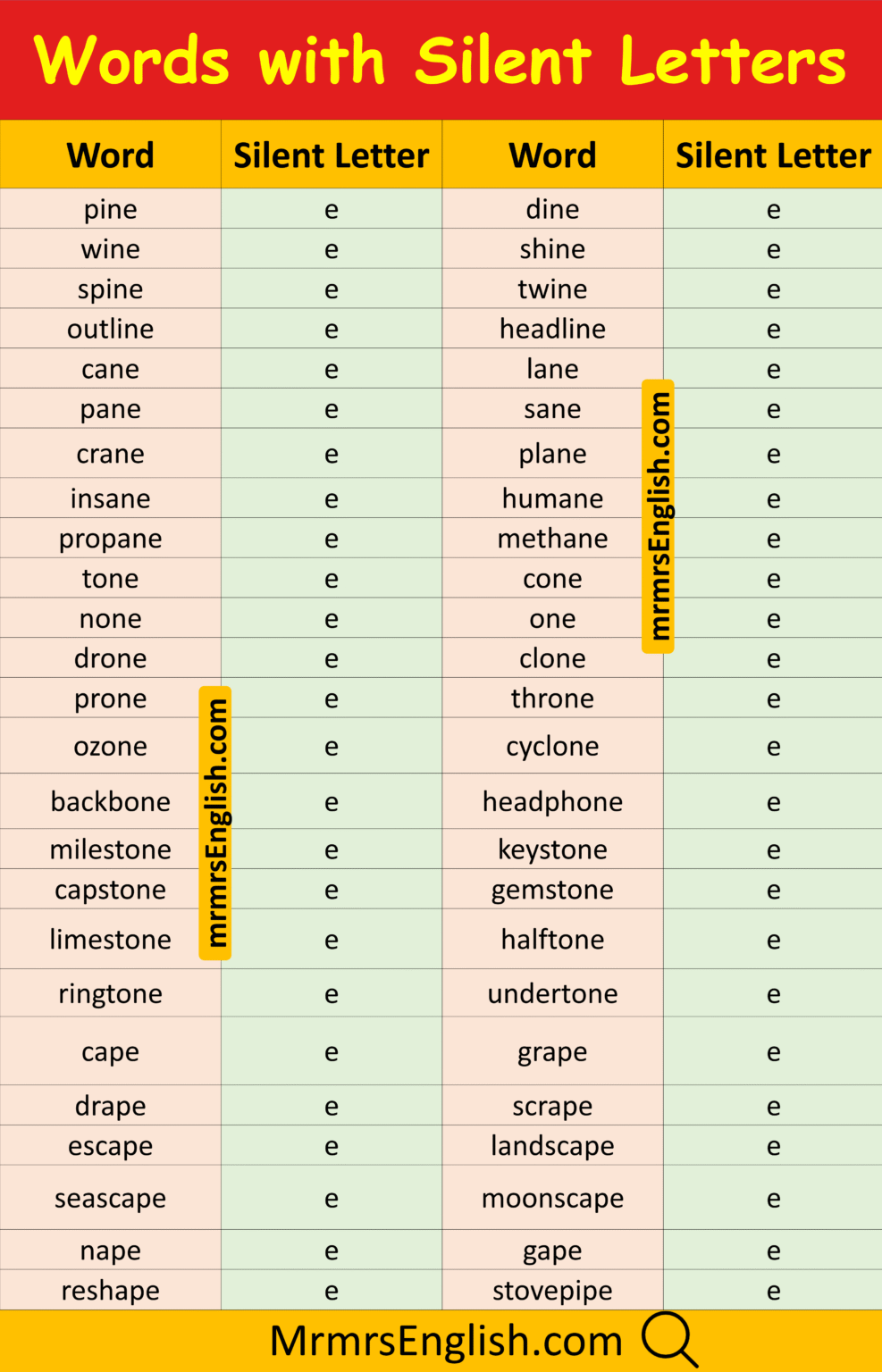
Task: Select the "propane" table cell
Action: [110, 539]
